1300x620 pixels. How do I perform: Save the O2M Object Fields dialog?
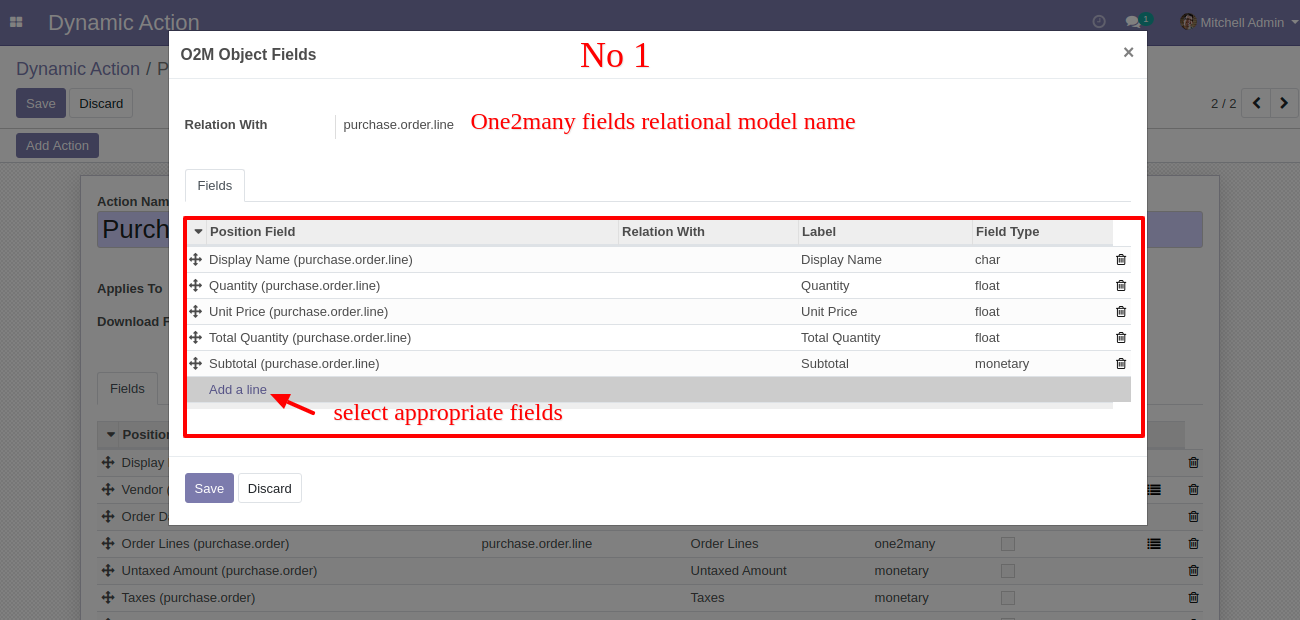click(x=209, y=488)
